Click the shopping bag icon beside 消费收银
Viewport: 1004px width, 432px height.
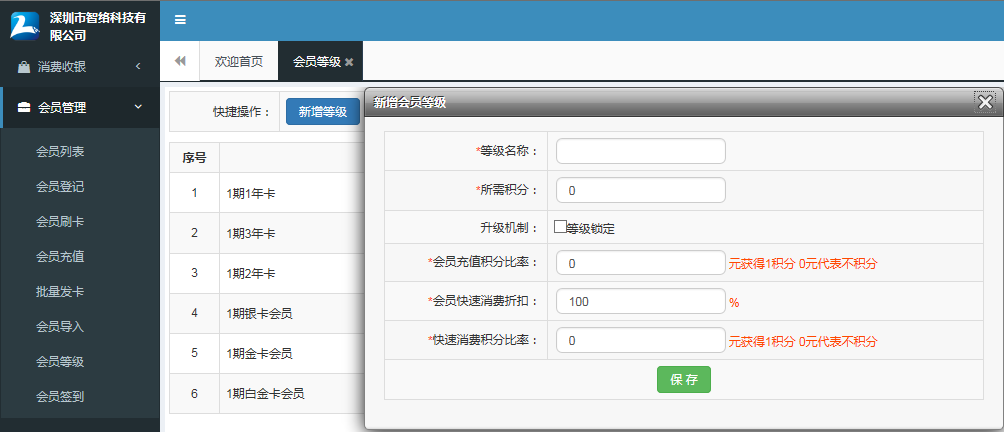(x=24, y=67)
